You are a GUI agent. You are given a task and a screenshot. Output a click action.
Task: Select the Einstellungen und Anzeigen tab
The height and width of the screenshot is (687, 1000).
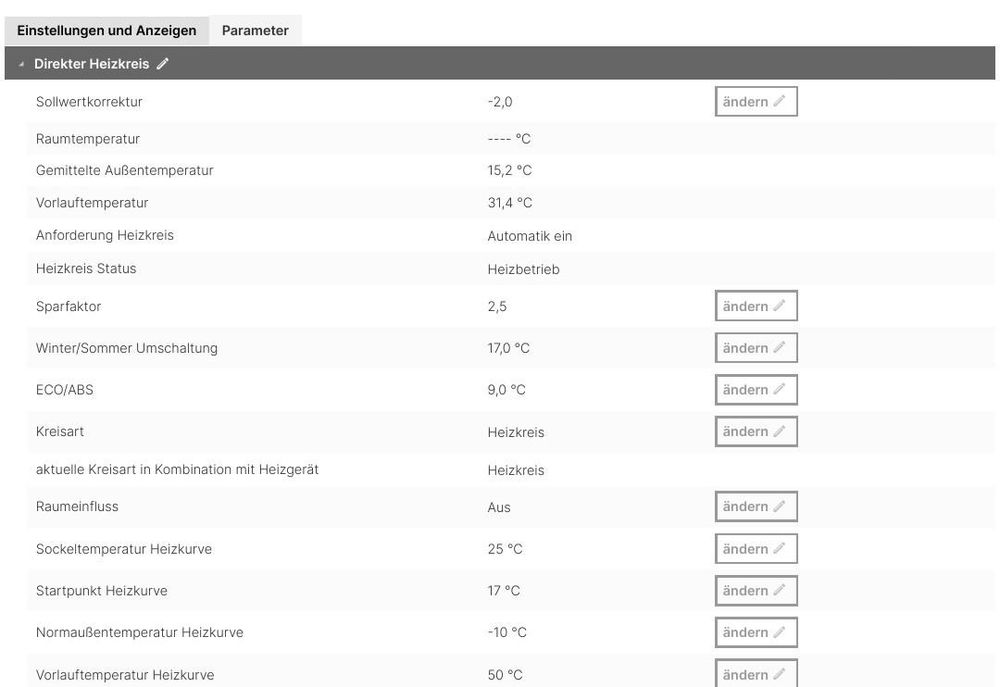click(x=107, y=31)
